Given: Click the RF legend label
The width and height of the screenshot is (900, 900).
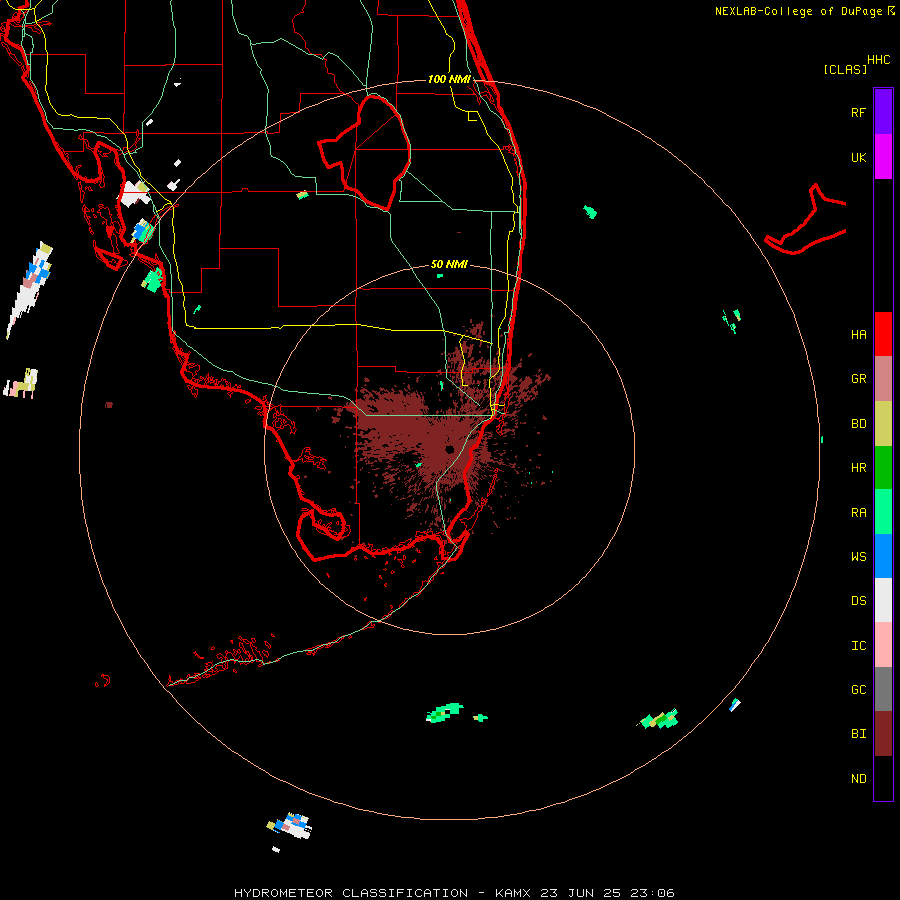Looking at the screenshot, I should [858, 112].
